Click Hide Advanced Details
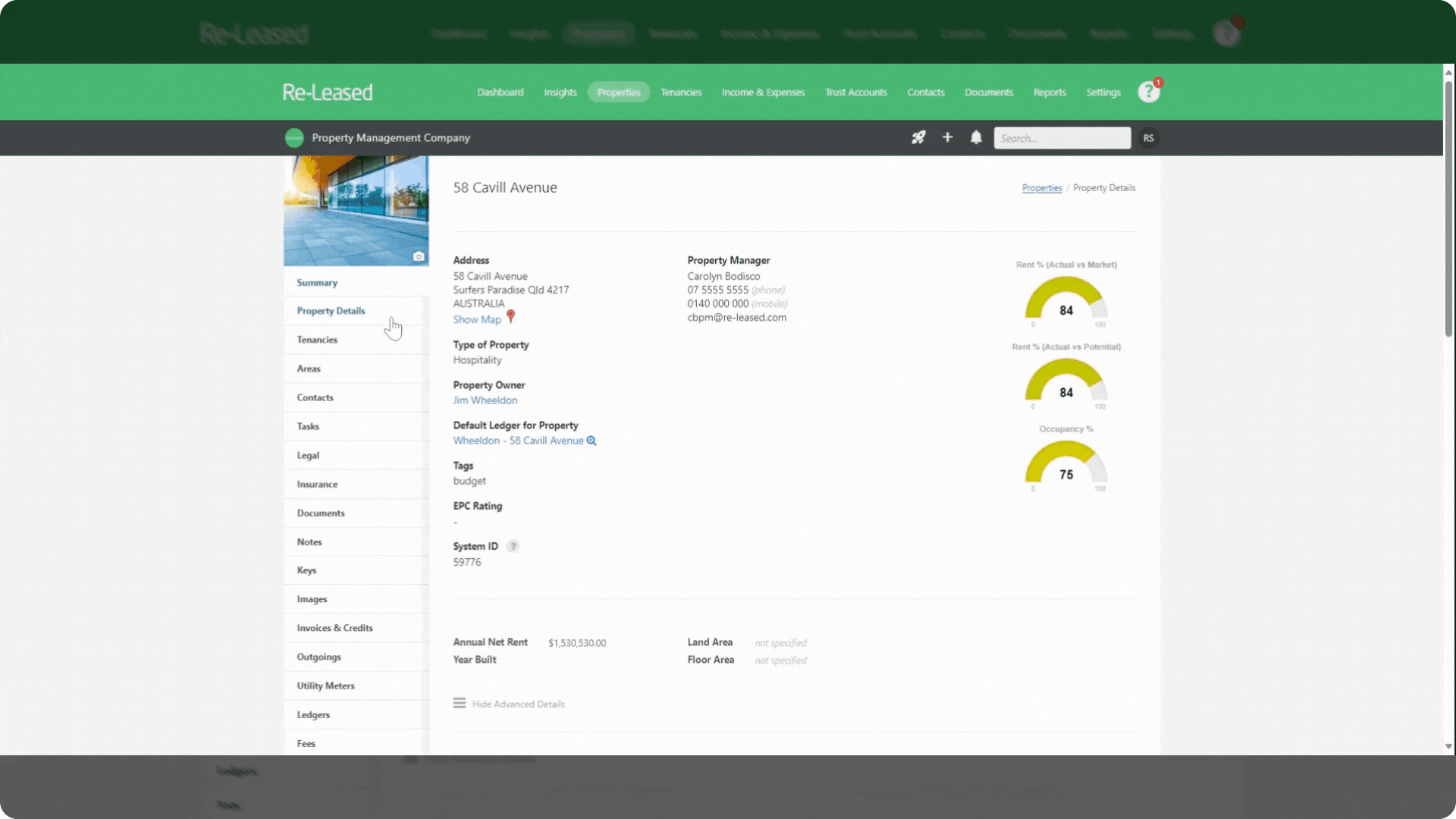 click(519, 704)
